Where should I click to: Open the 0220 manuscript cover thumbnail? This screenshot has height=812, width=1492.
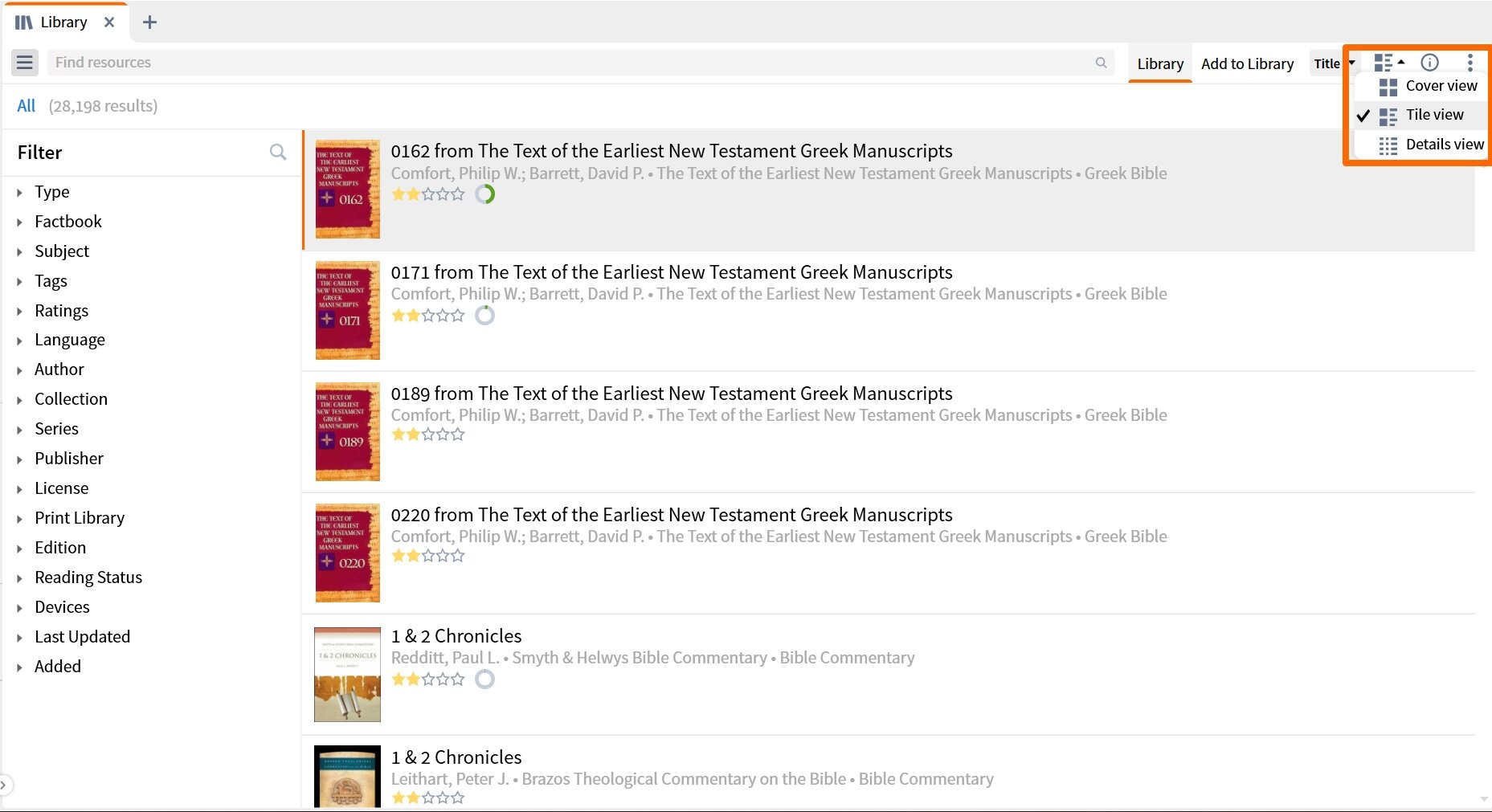(x=347, y=553)
